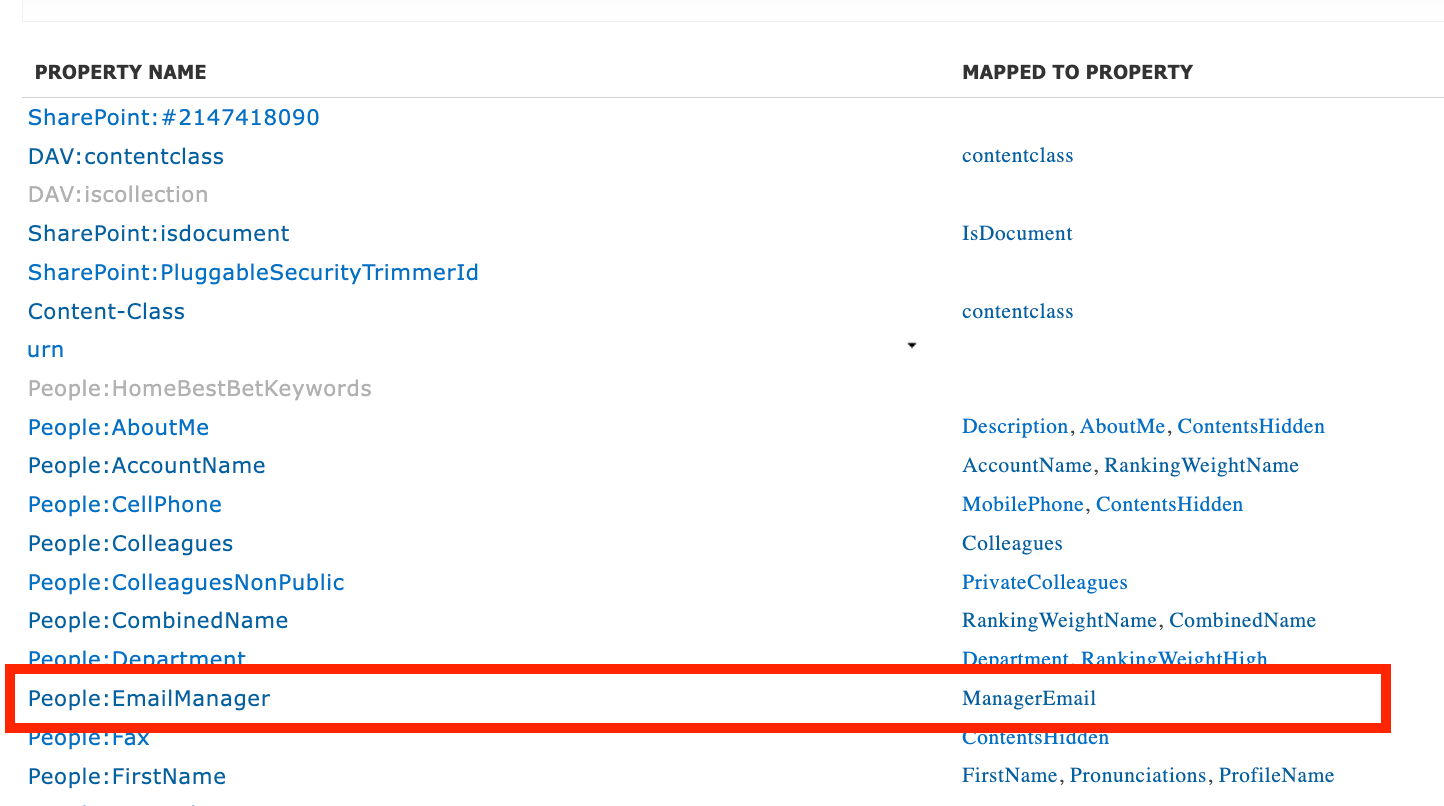The height and width of the screenshot is (806, 1444).
Task: Open the IsDocument managed property
Action: pyautogui.click(x=1017, y=233)
